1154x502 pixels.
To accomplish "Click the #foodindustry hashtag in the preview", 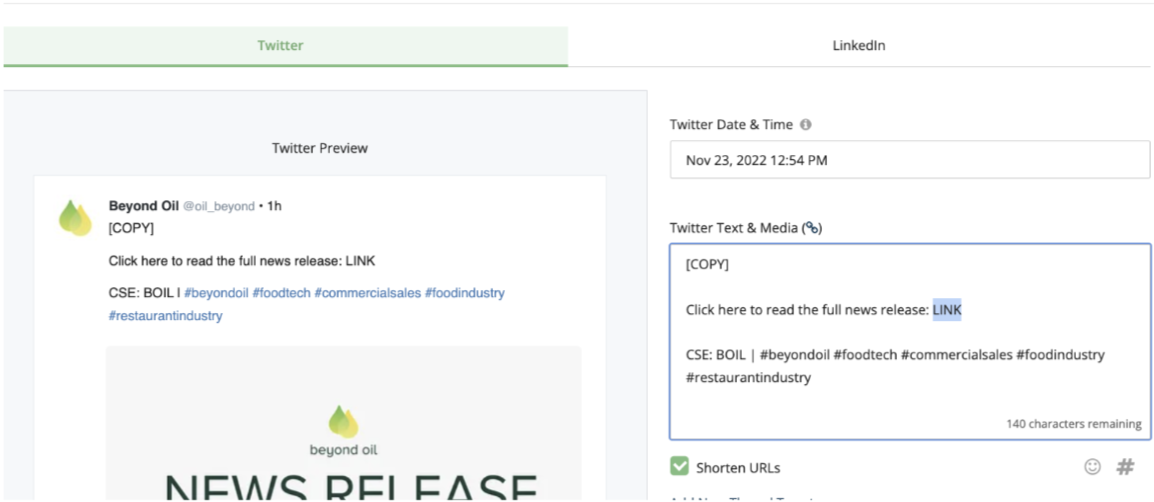I will point(464,293).
